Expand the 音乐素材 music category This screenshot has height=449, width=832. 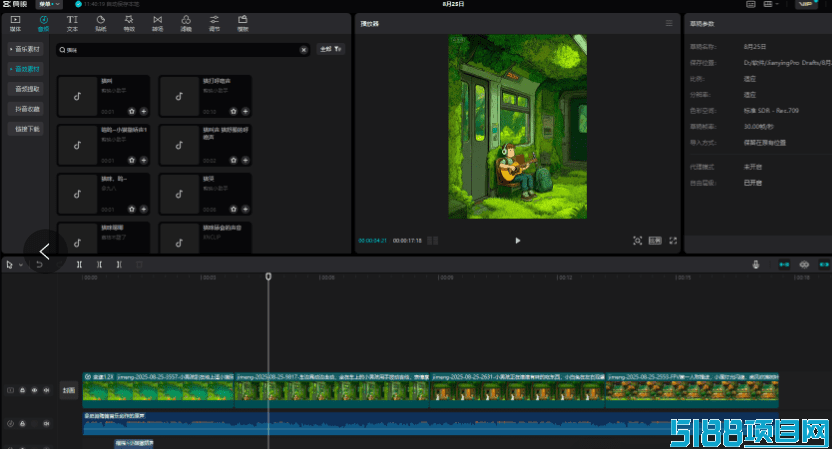(x=25, y=49)
